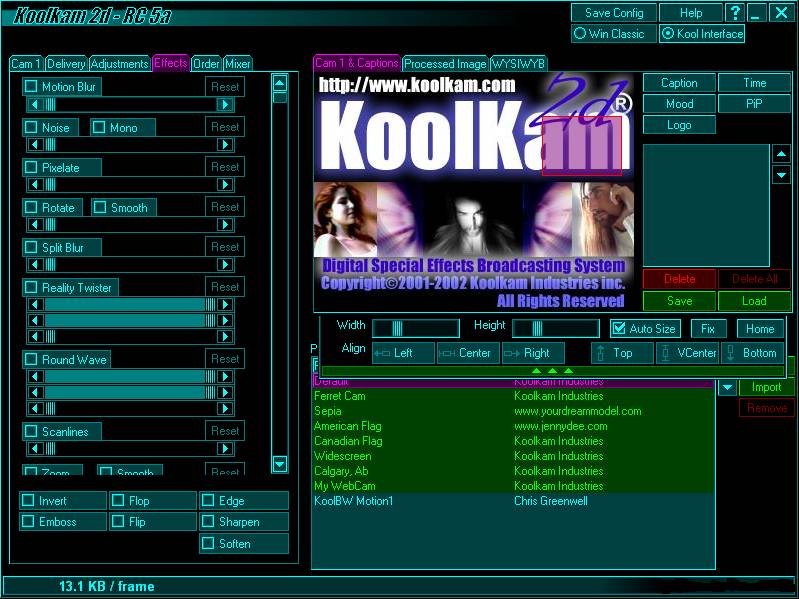Move caption list item up arrow
Viewport: 799px width, 599px height.
[x=781, y=154]
